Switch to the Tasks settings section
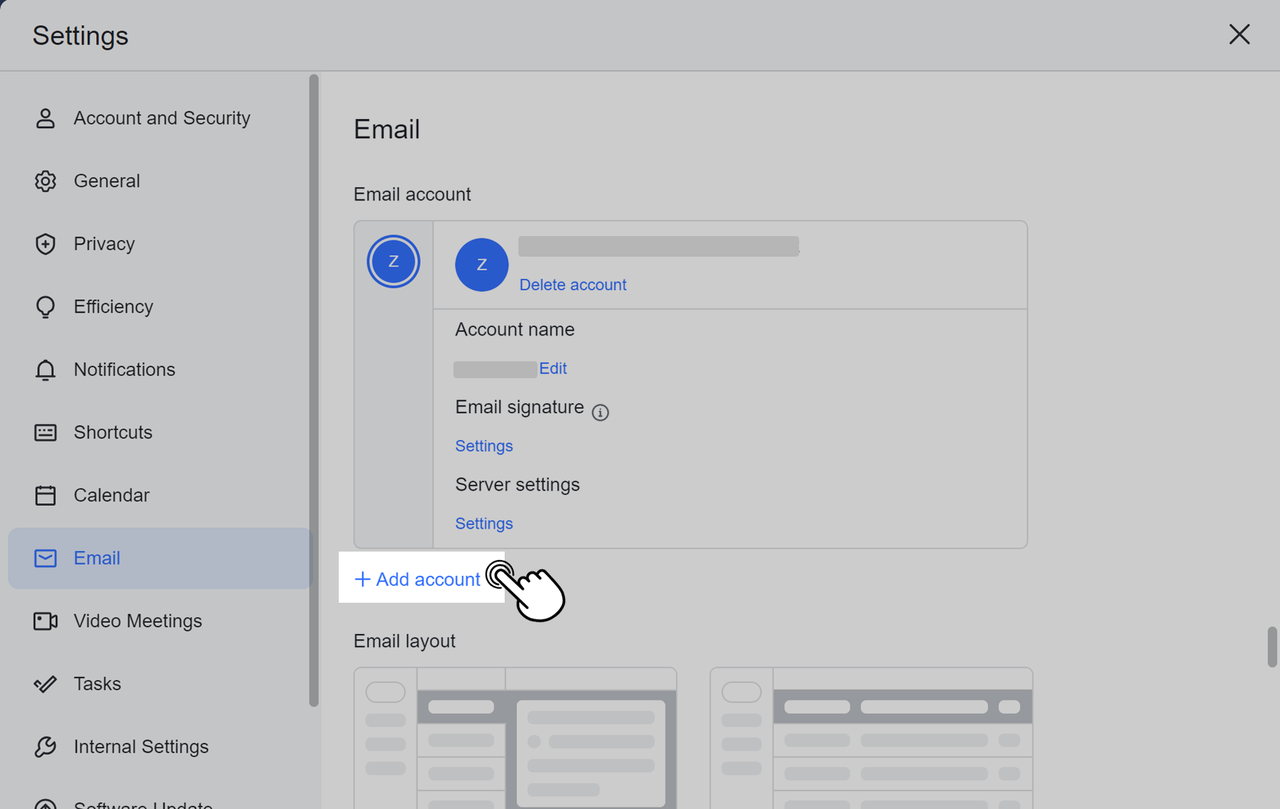The width and height of the screenshot is (1280, 809). coord(97,684)
